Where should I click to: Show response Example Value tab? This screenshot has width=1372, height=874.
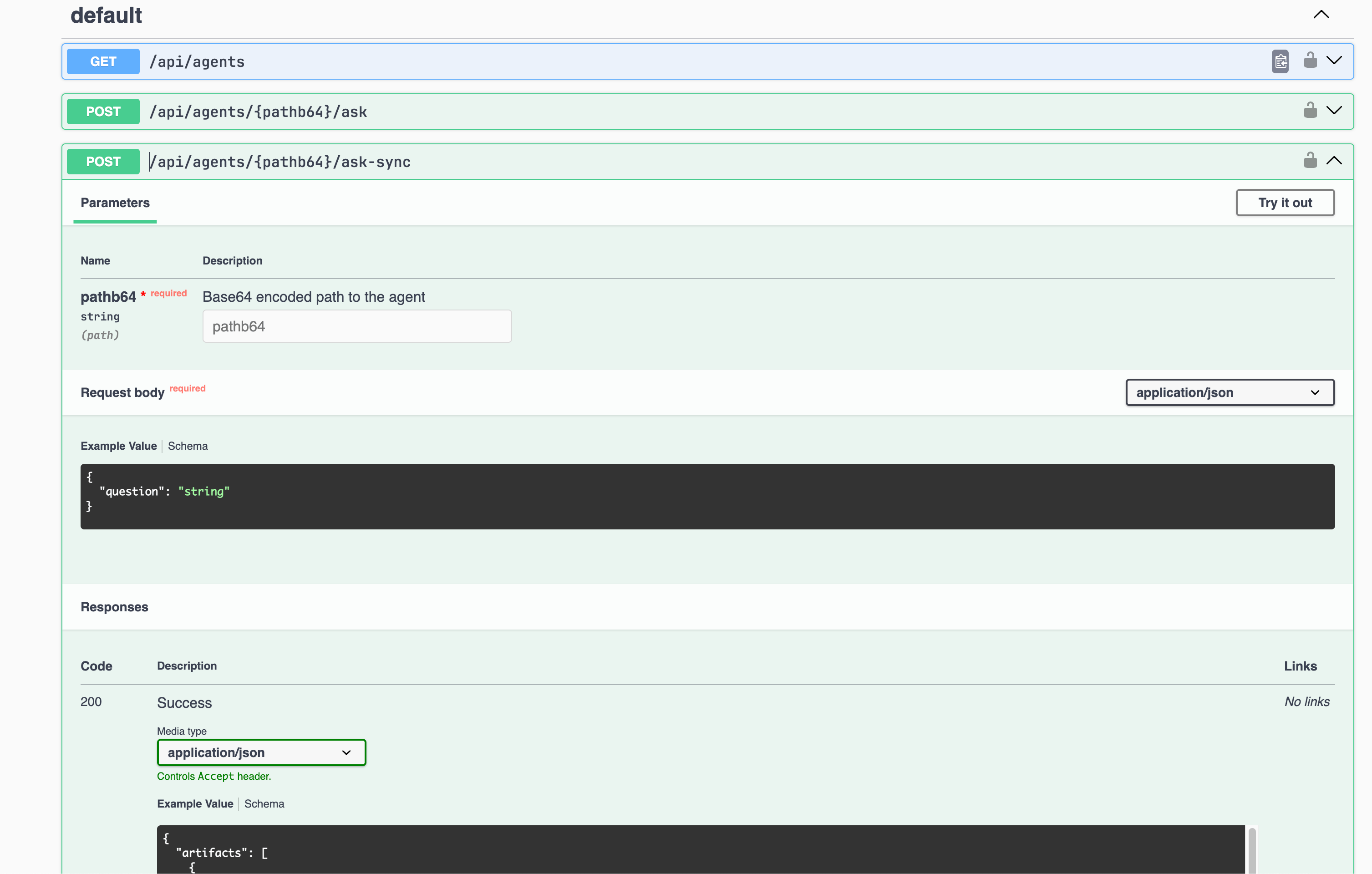click(195, 804)
